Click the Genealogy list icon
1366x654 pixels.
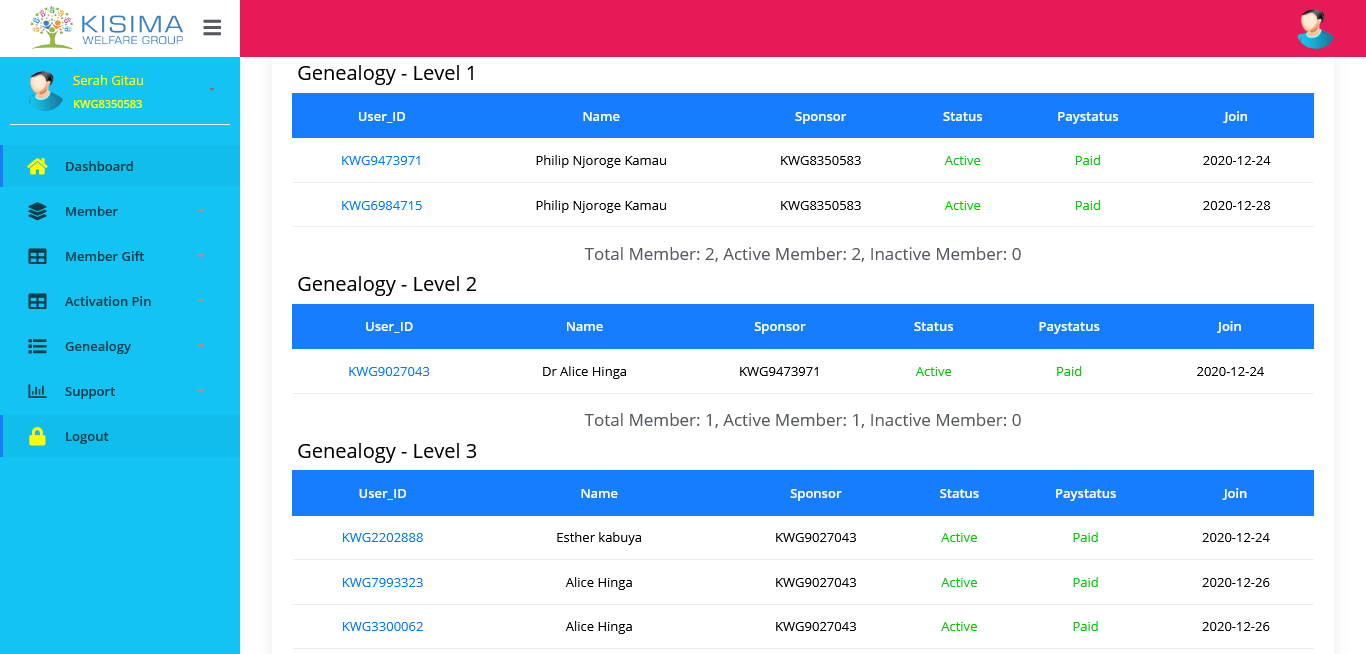click(37, 346)
